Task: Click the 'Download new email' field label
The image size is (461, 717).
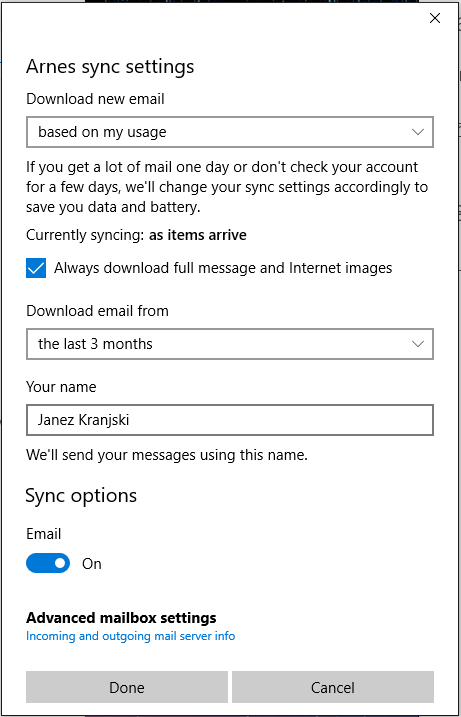Action: 95,99
